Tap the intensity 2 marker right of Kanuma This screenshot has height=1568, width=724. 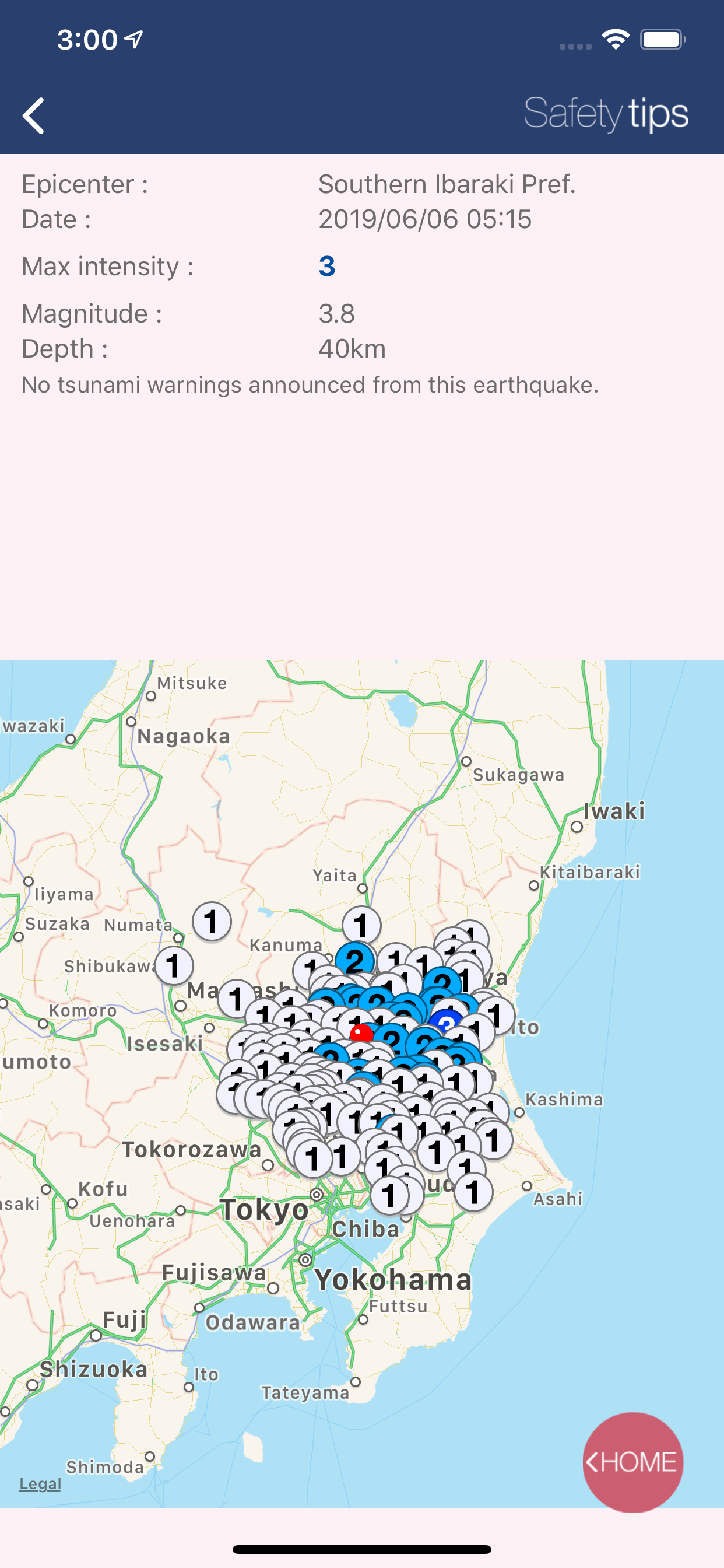[x=354, y=961]
